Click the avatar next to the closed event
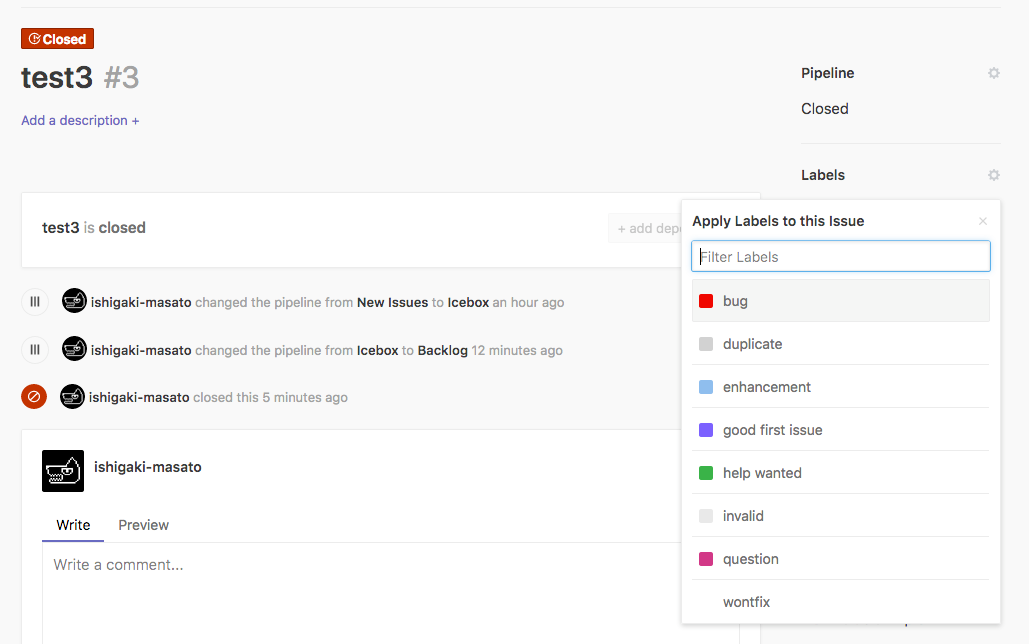Screen dimensions: 1029x644 [x=73, y=396]
